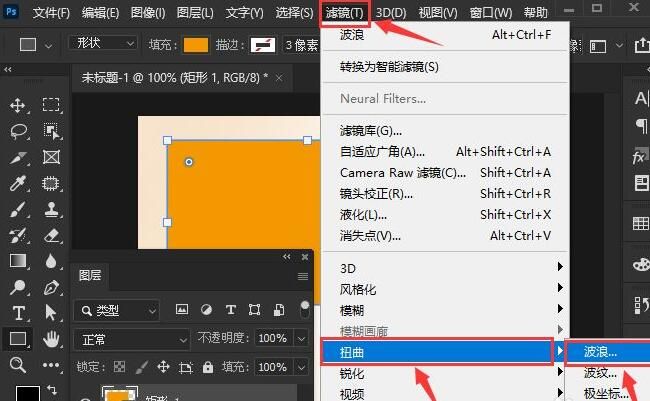Open the tool preset picker arrow

[49, 46]
